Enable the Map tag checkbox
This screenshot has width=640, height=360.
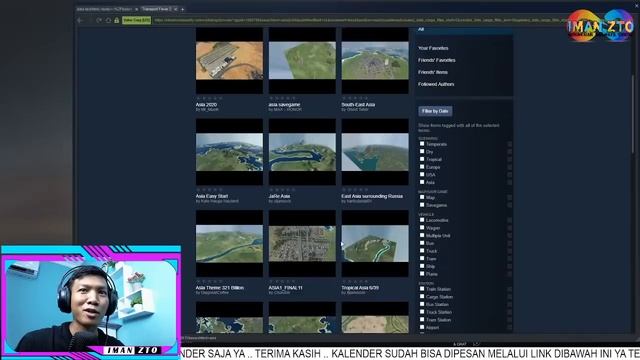(422, 197)
